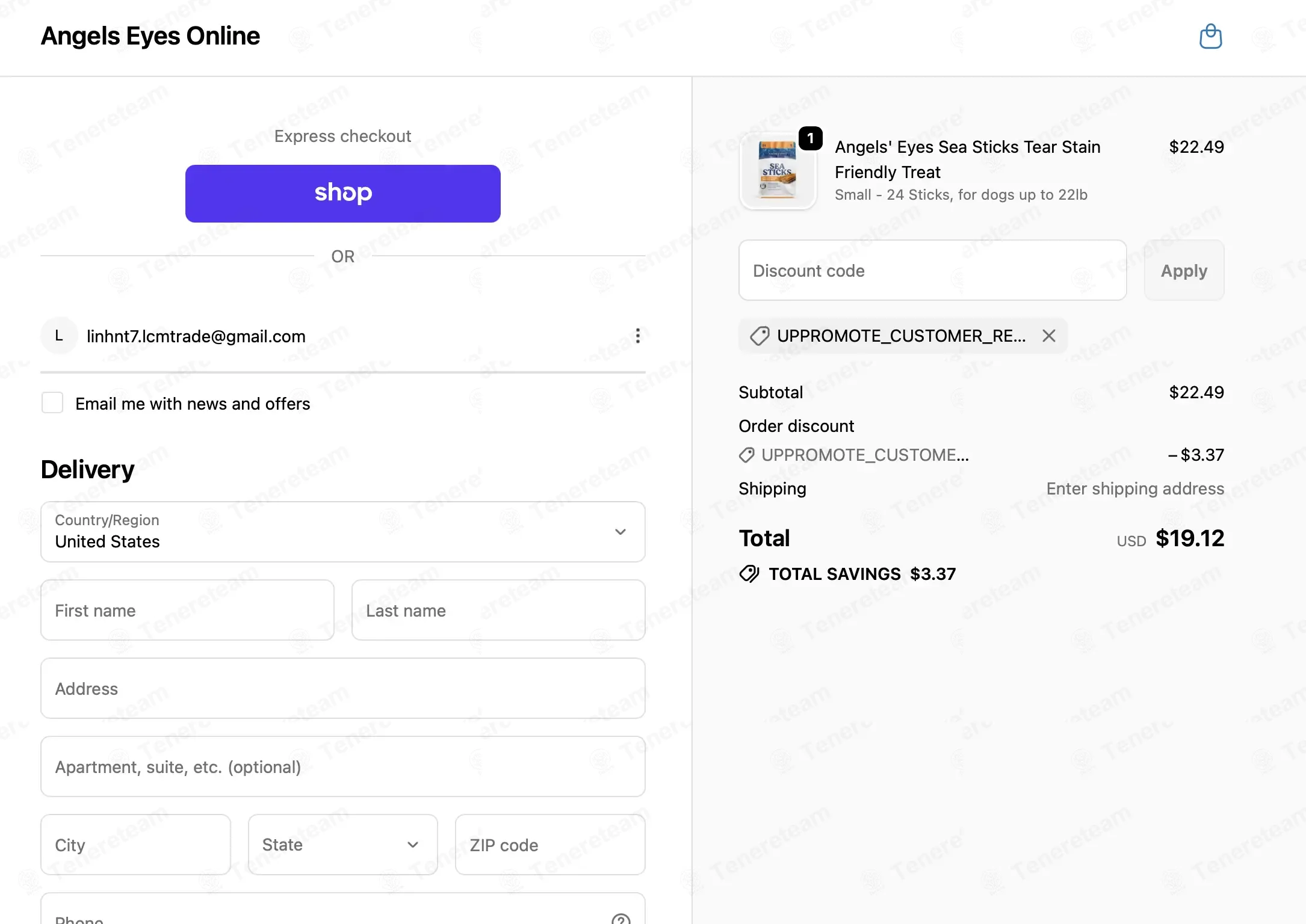
Task: Open the shopping bag cart icon
Action: point(1210,37)
